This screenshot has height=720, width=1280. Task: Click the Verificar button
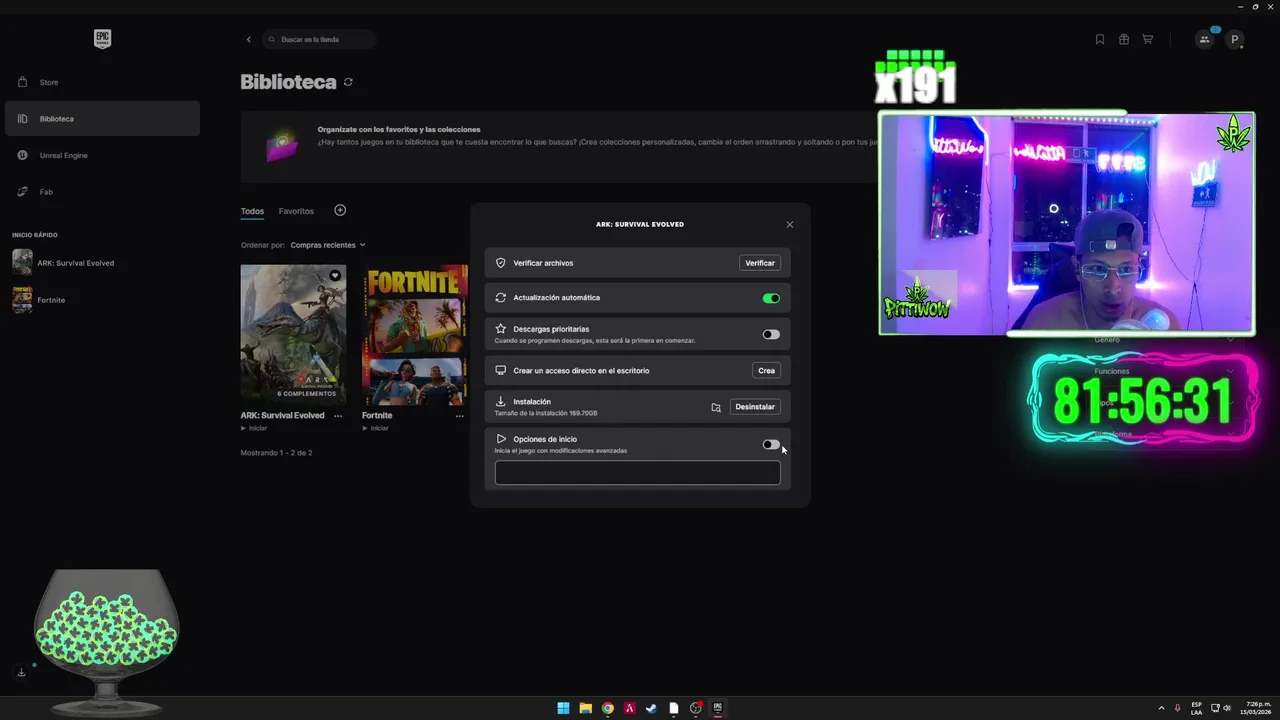click(760, 263)
